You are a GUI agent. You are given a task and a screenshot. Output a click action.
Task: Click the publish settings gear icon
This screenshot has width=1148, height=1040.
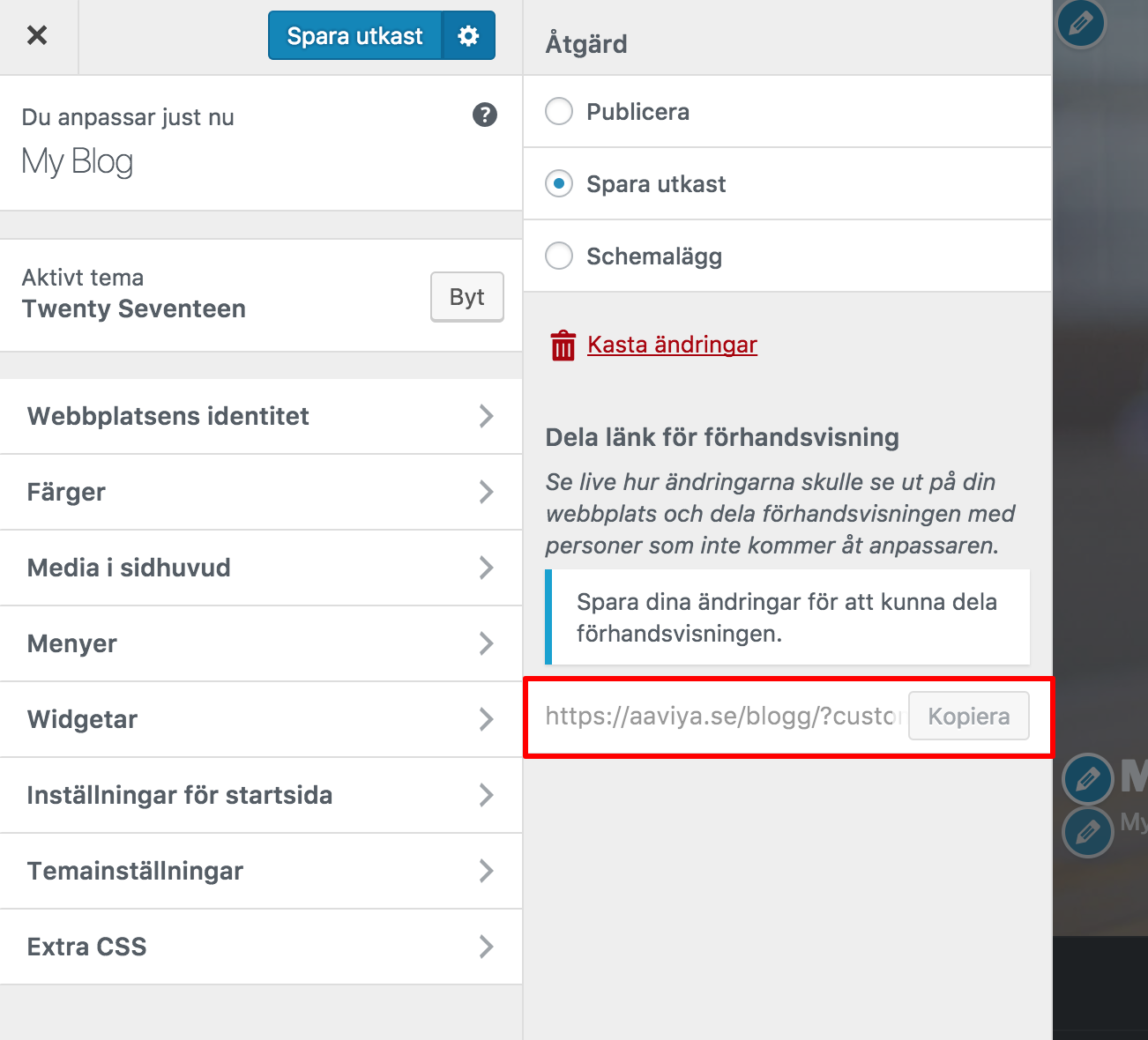click(468, 35)
